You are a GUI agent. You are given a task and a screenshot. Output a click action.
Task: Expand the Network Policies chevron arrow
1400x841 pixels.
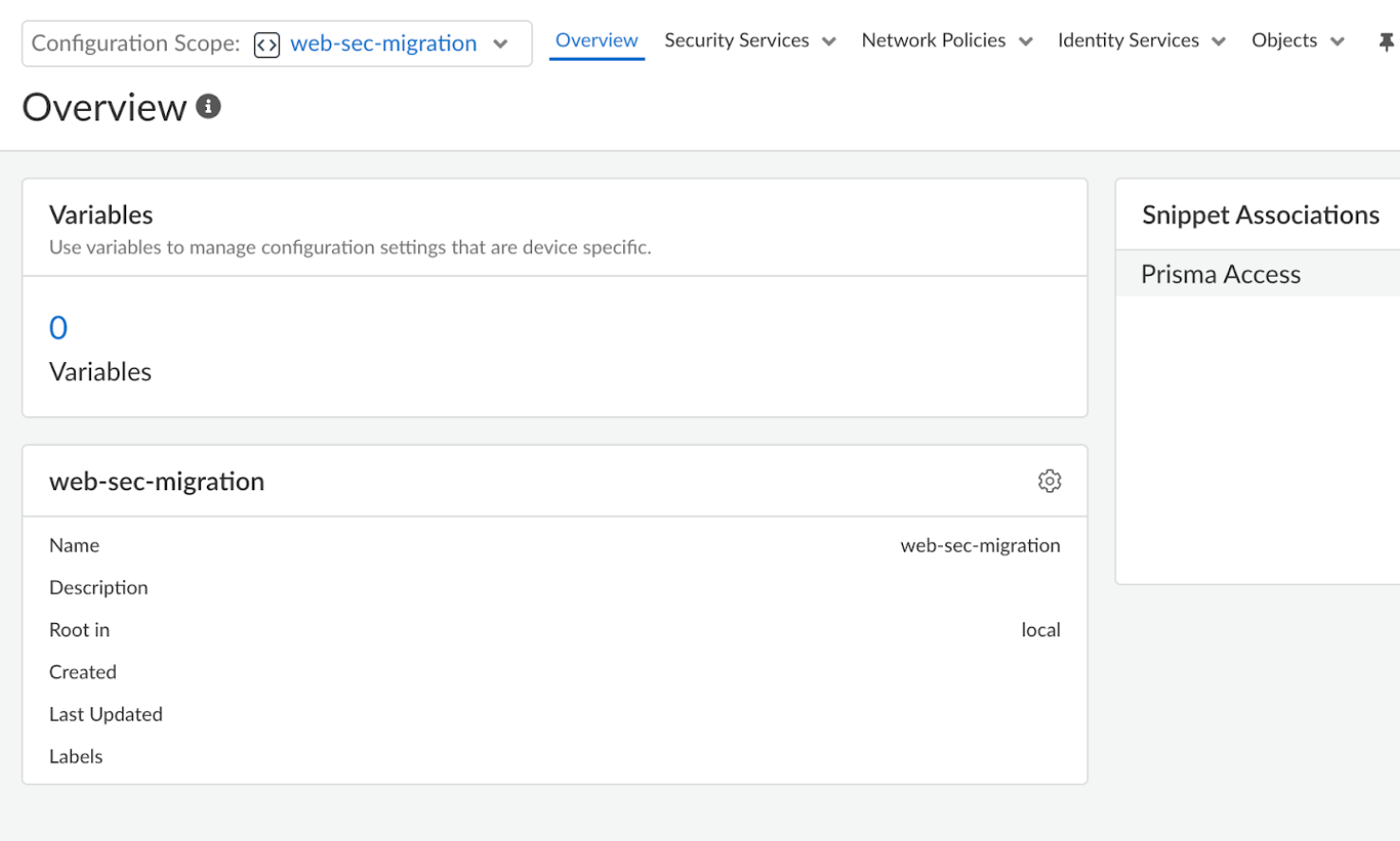(1025, 42)
